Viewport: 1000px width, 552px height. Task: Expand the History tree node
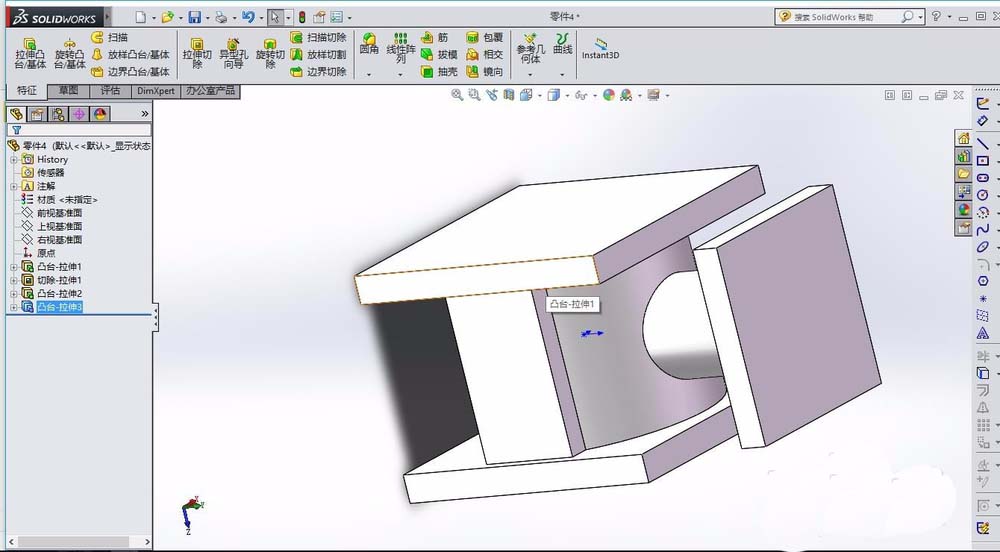[x=13, y=159]
